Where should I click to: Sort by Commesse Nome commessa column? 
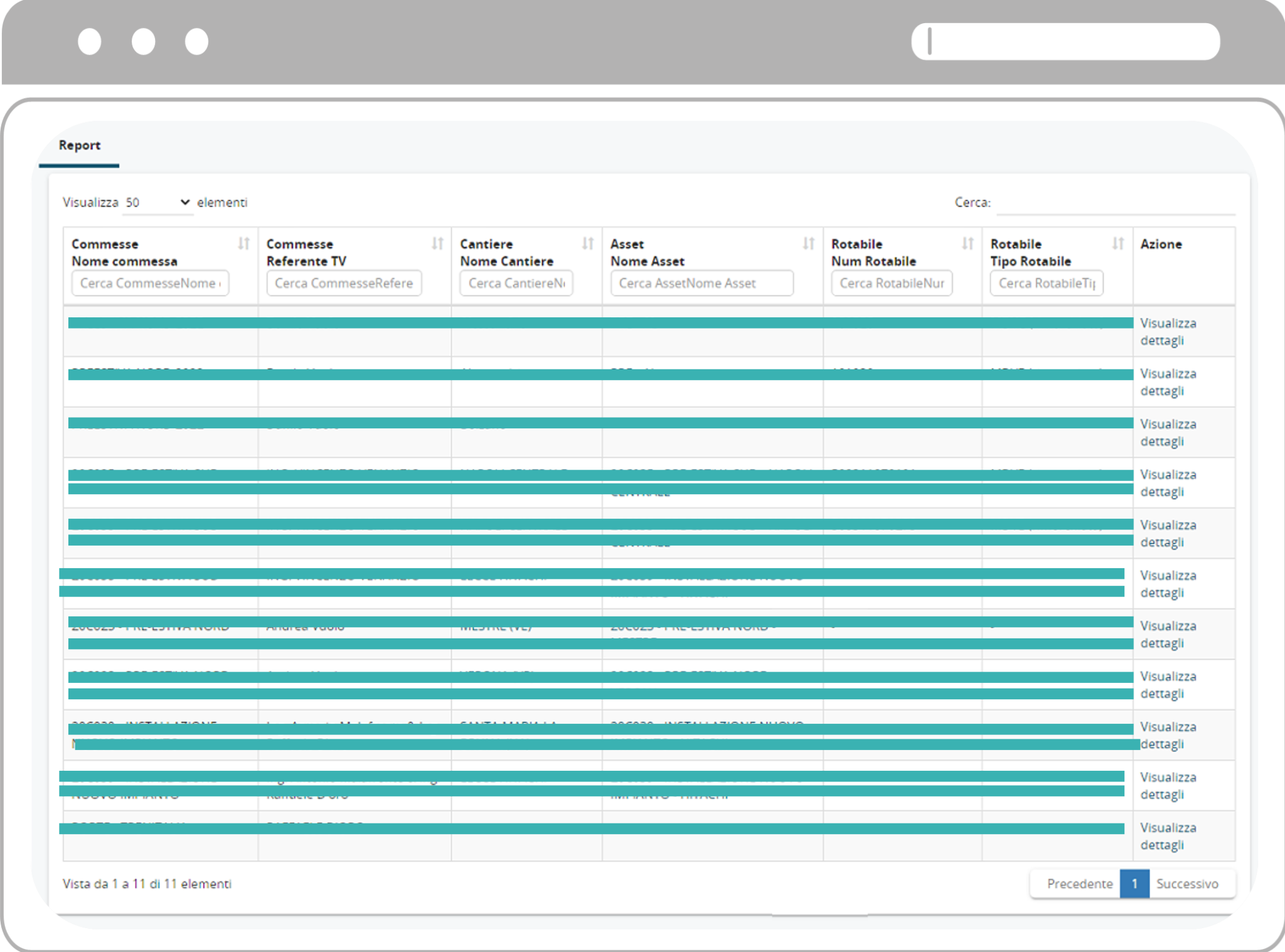(x=243, y=243)
